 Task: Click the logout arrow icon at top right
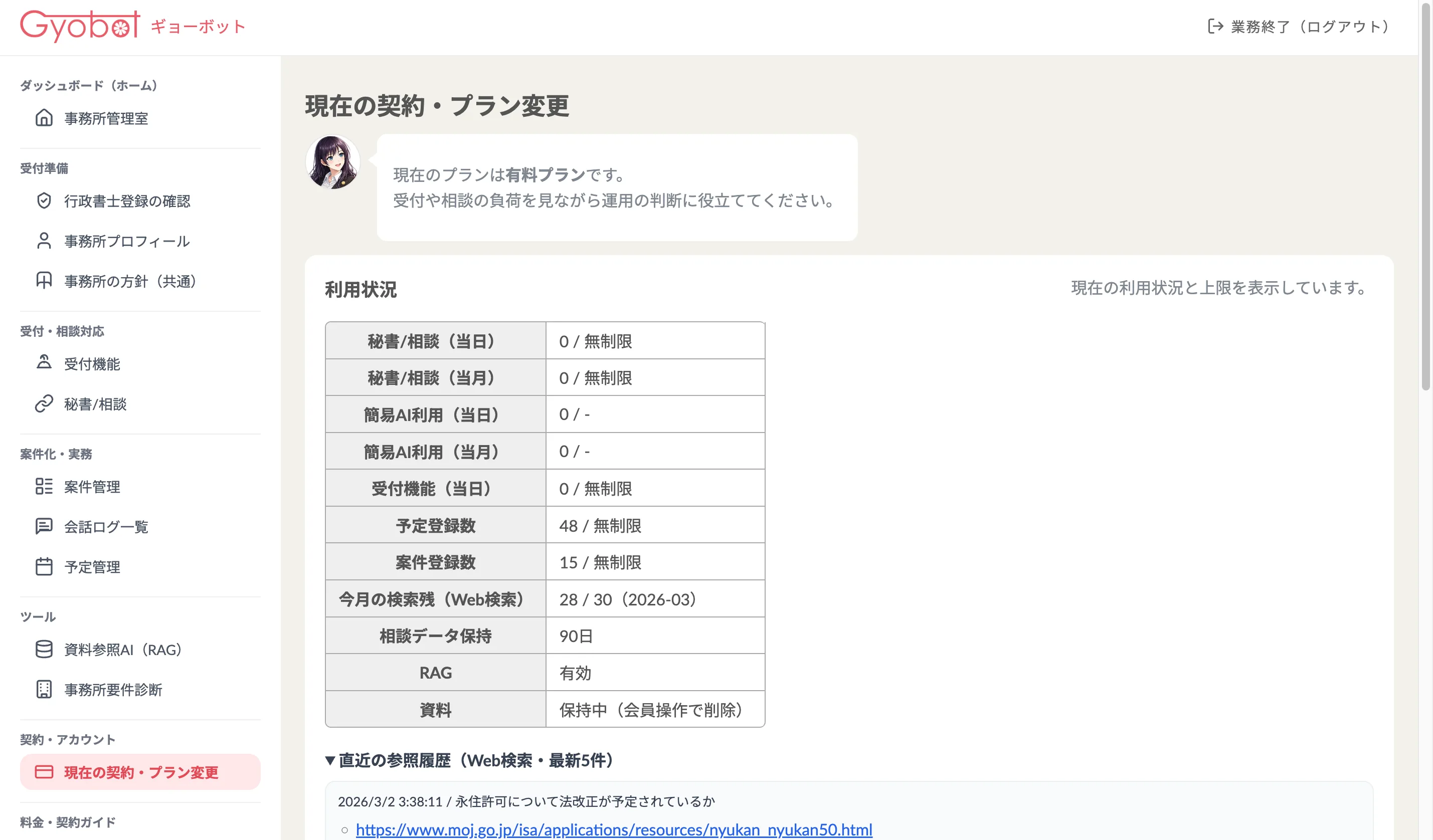pyautogui.click(x=1215, y=26)
